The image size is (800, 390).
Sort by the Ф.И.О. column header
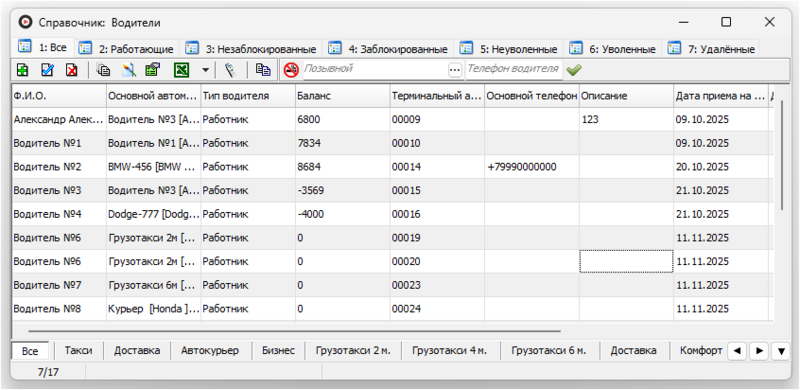tap(59, 96)
